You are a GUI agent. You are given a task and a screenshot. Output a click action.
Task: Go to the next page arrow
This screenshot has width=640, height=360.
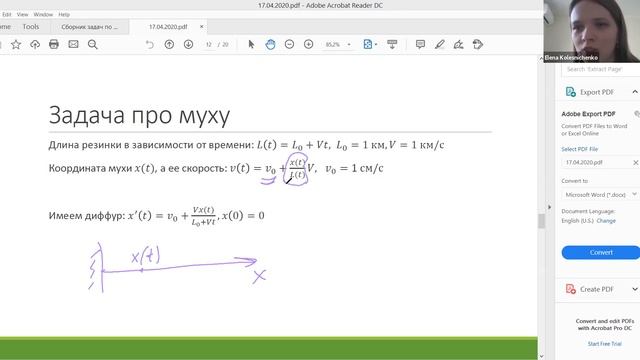188,44
